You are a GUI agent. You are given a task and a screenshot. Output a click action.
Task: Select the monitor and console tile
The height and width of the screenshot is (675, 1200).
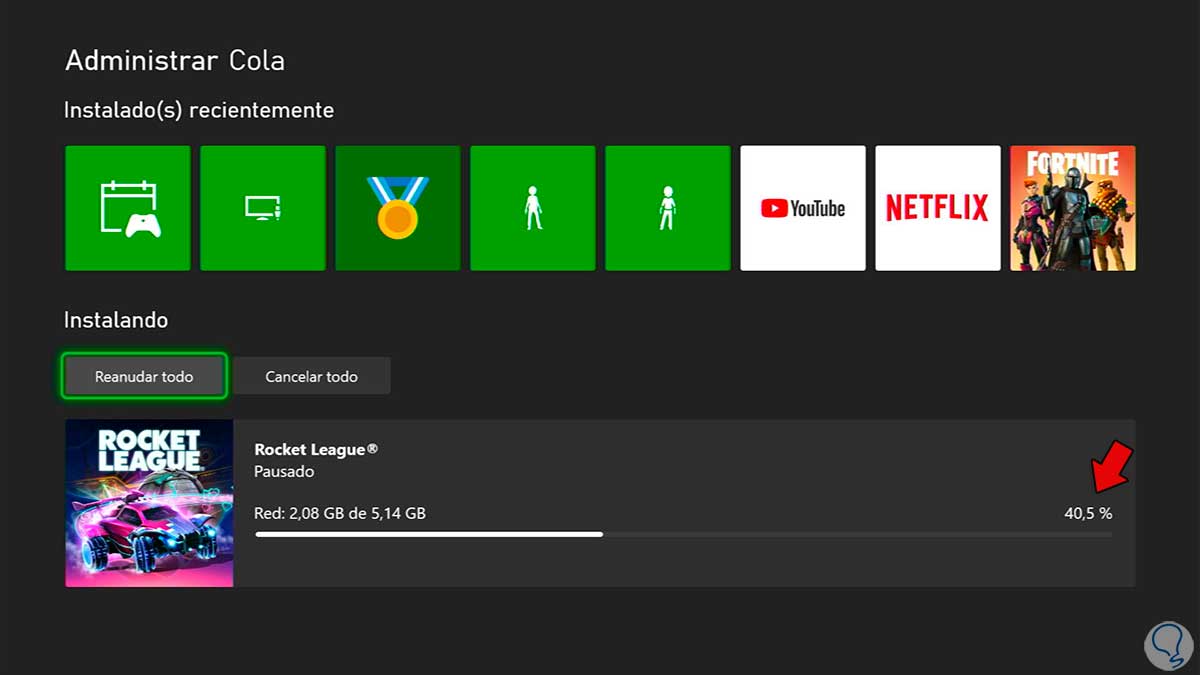[263, 208]
